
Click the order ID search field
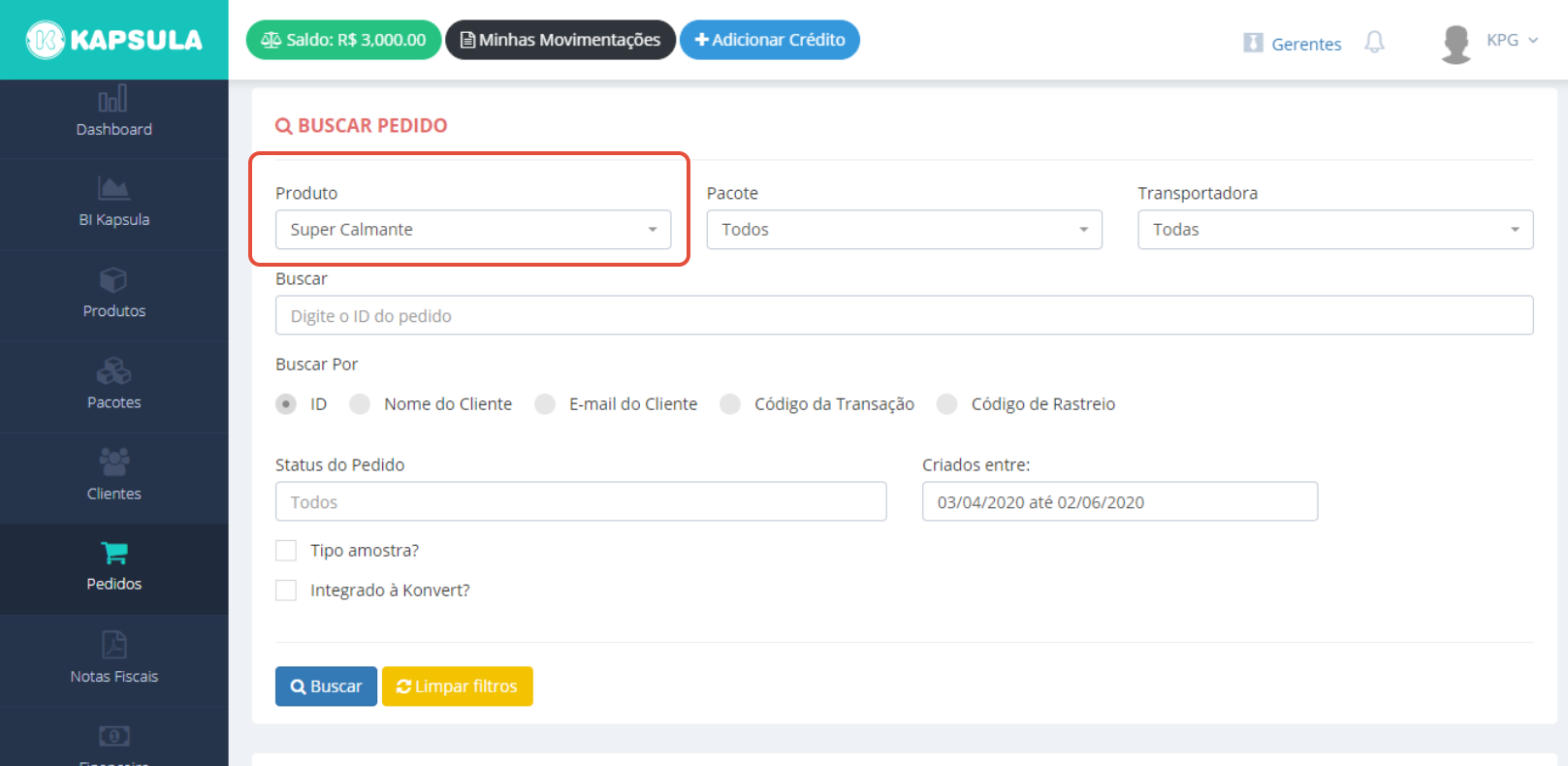pyautogui.click(x=905, y=315)
